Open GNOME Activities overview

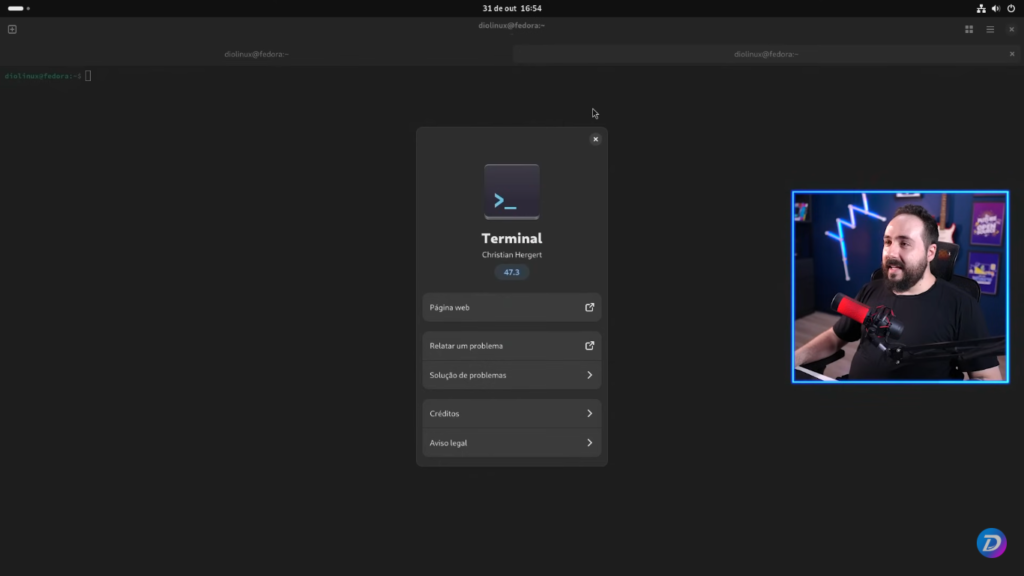point(19,8)
